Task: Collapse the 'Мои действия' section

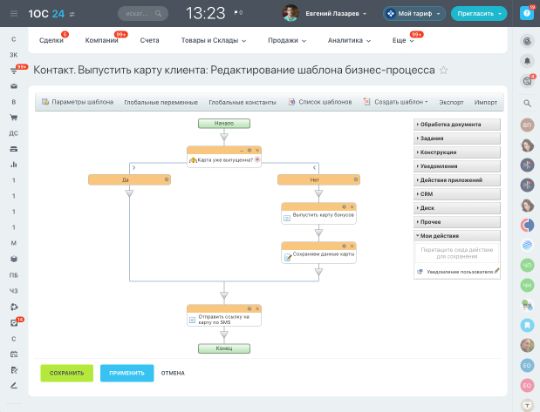Action: click(457, 236)
